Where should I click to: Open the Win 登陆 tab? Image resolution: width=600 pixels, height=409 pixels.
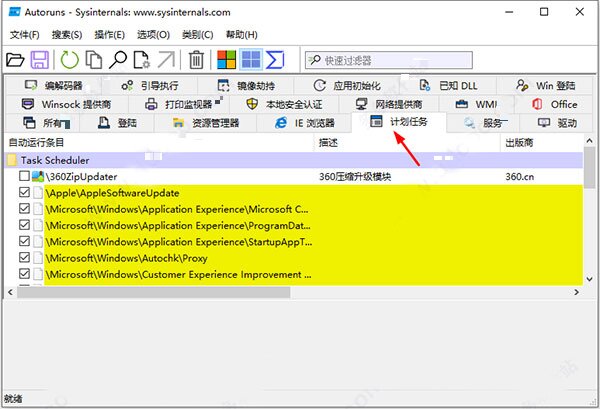(x=545, y=85)
